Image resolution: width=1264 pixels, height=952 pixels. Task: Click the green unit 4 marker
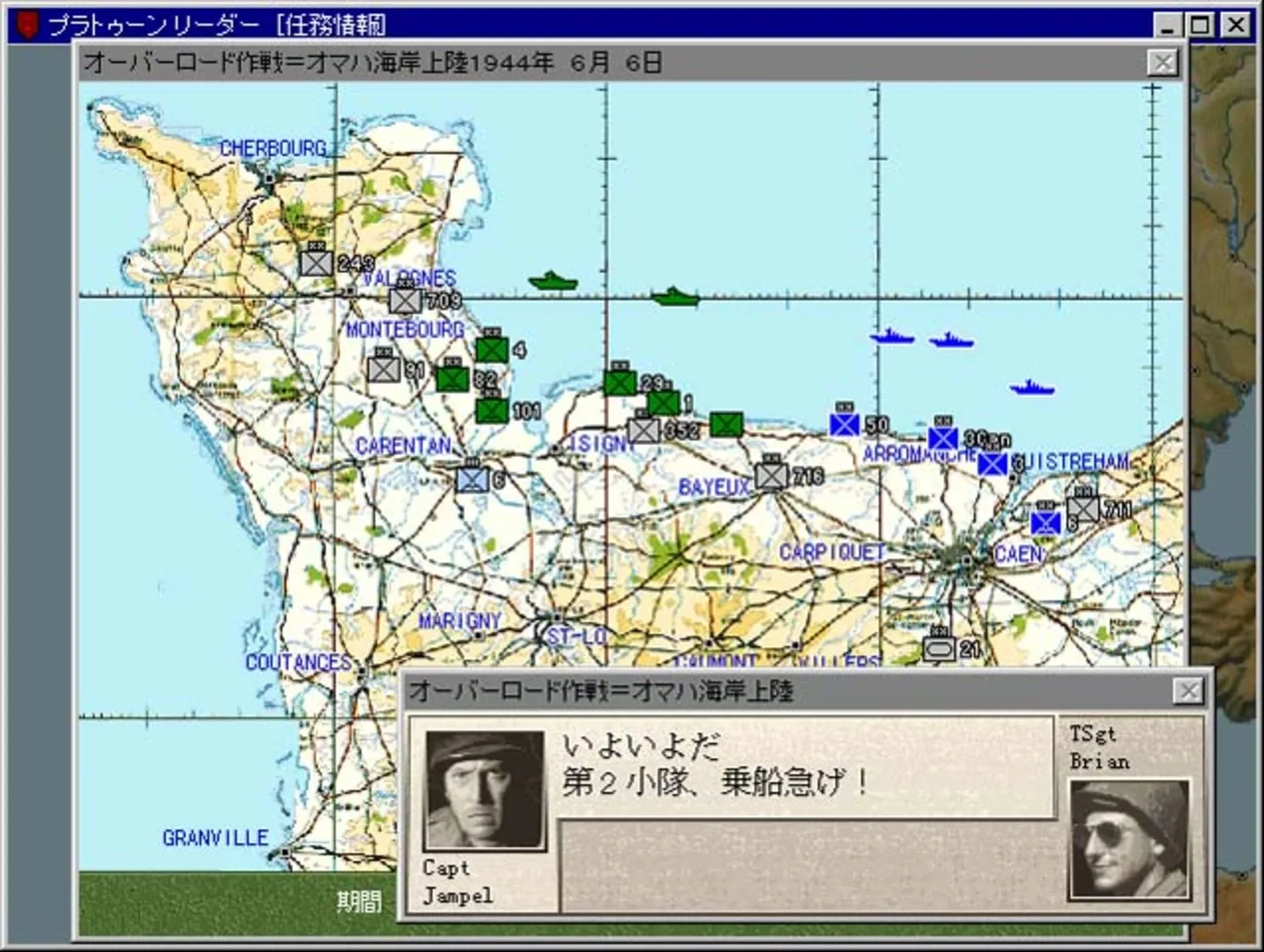pyautogui.click(x=492, y=349)
